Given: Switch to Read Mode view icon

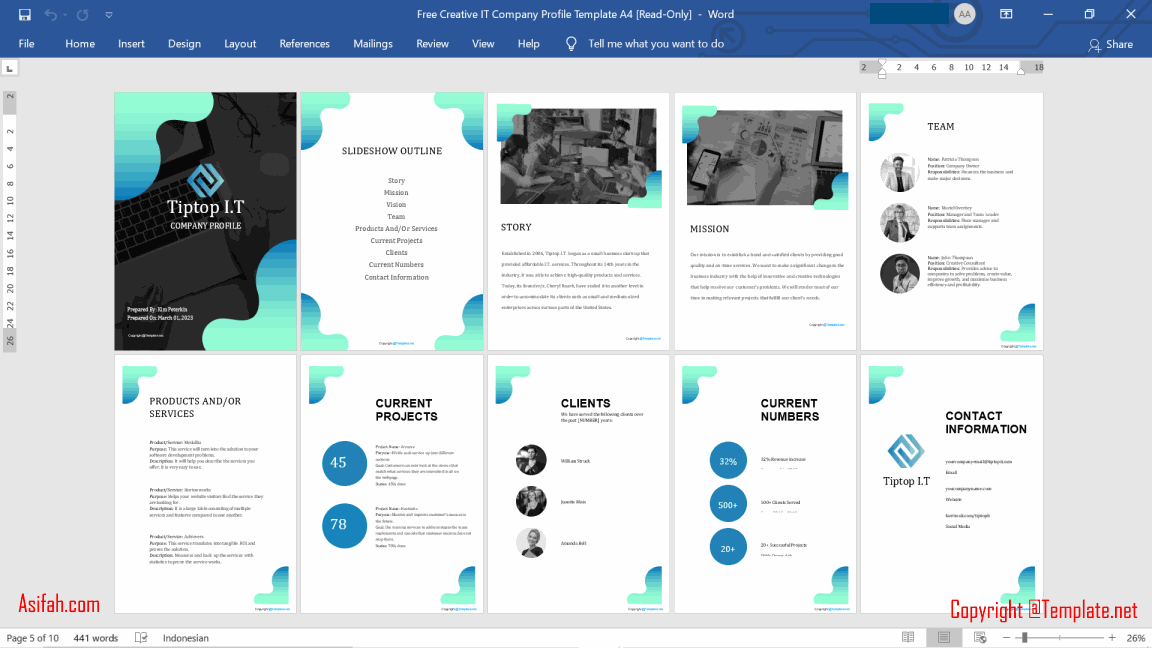Looking at the screenshot, I should pos(908,638).
